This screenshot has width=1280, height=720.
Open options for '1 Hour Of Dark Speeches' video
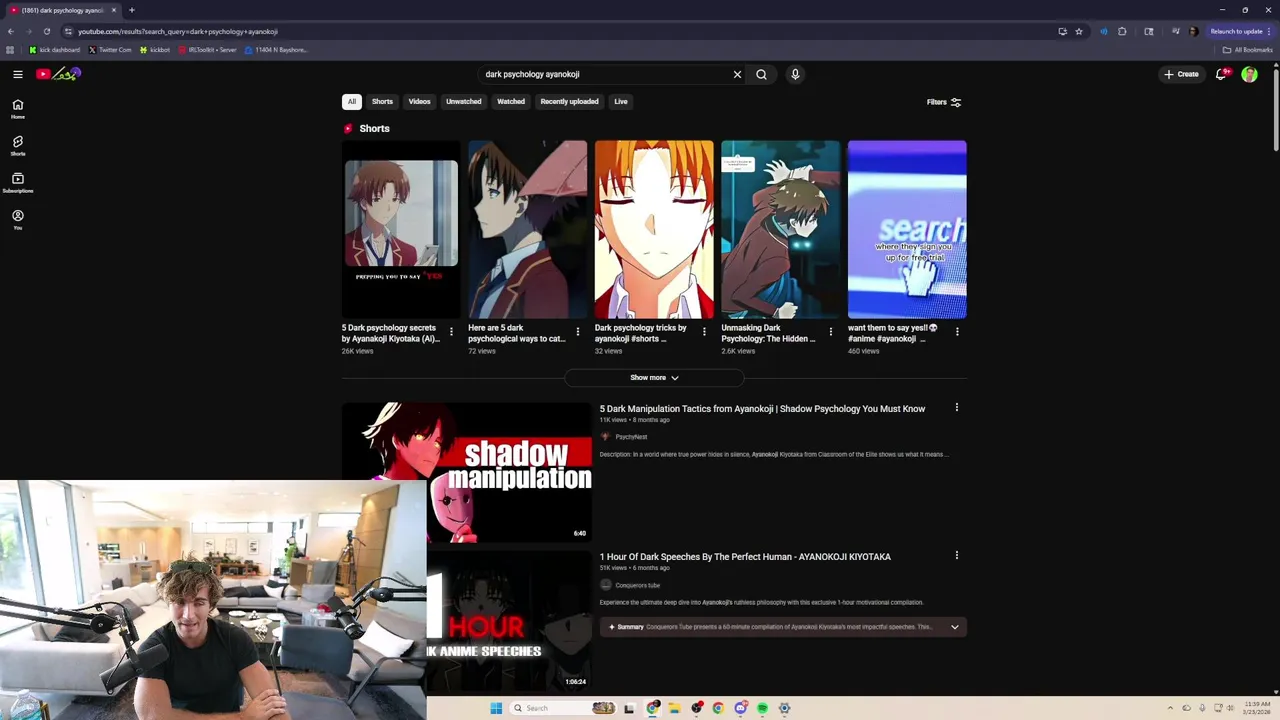[957, 555]
